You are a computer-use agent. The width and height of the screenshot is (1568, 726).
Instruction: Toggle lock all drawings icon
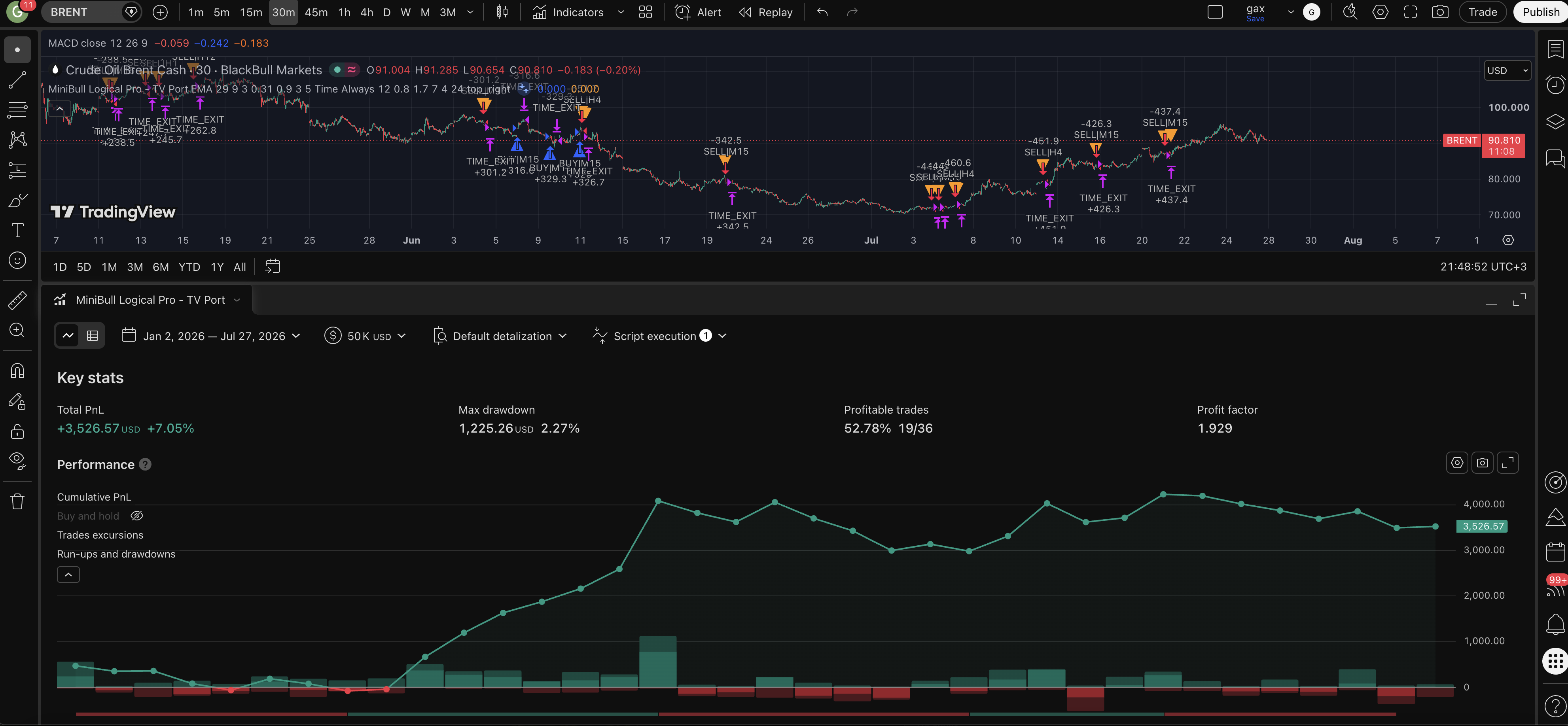pyautogui.click(x=17, y=431)
